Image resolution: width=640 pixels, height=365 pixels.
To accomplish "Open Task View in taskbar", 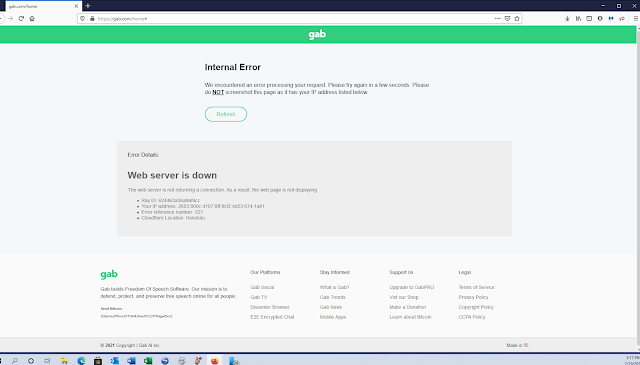I will pos(47,361).
